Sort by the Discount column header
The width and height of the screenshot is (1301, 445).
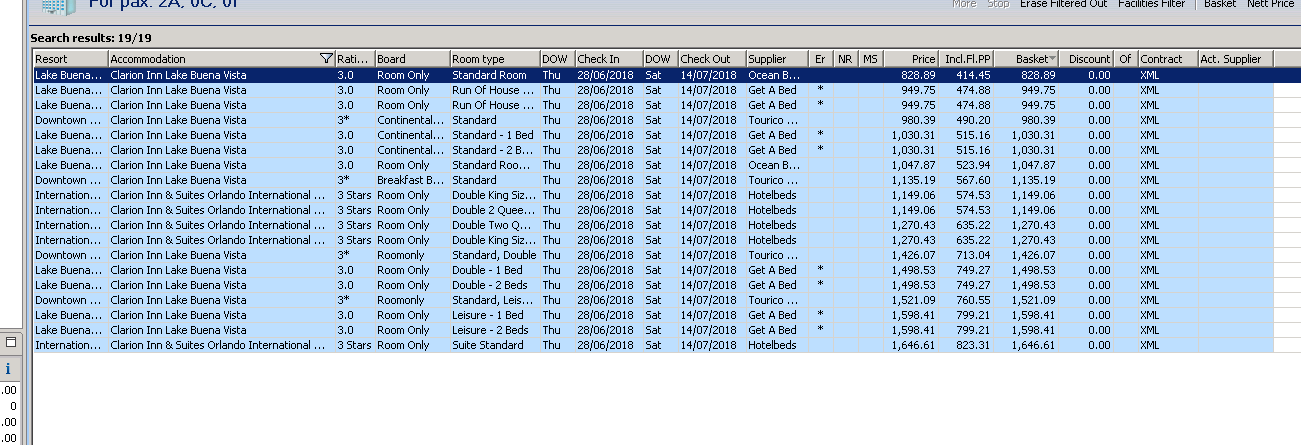1087,59
